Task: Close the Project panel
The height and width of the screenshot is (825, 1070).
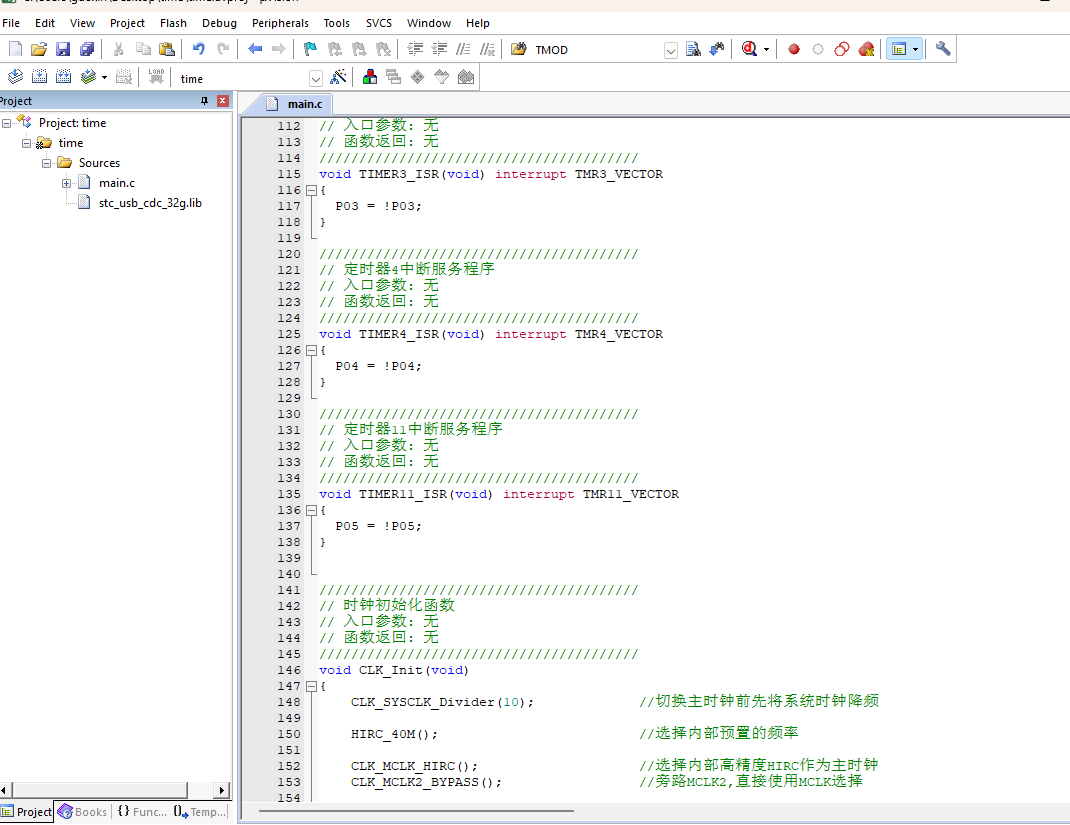Action: point(222,101)
